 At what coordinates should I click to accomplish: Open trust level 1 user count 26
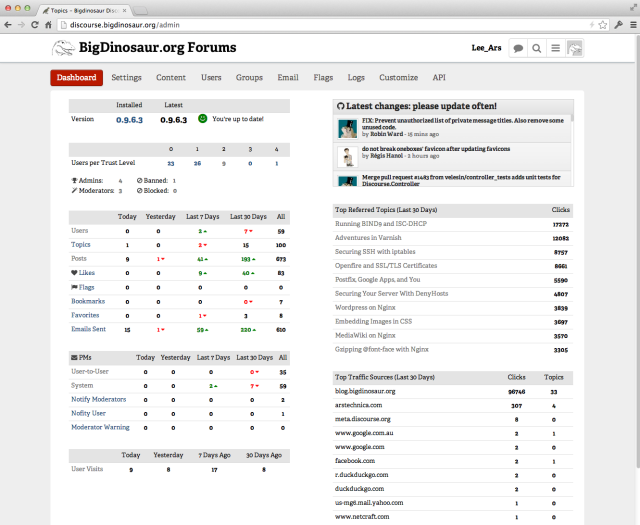(197, 163)
